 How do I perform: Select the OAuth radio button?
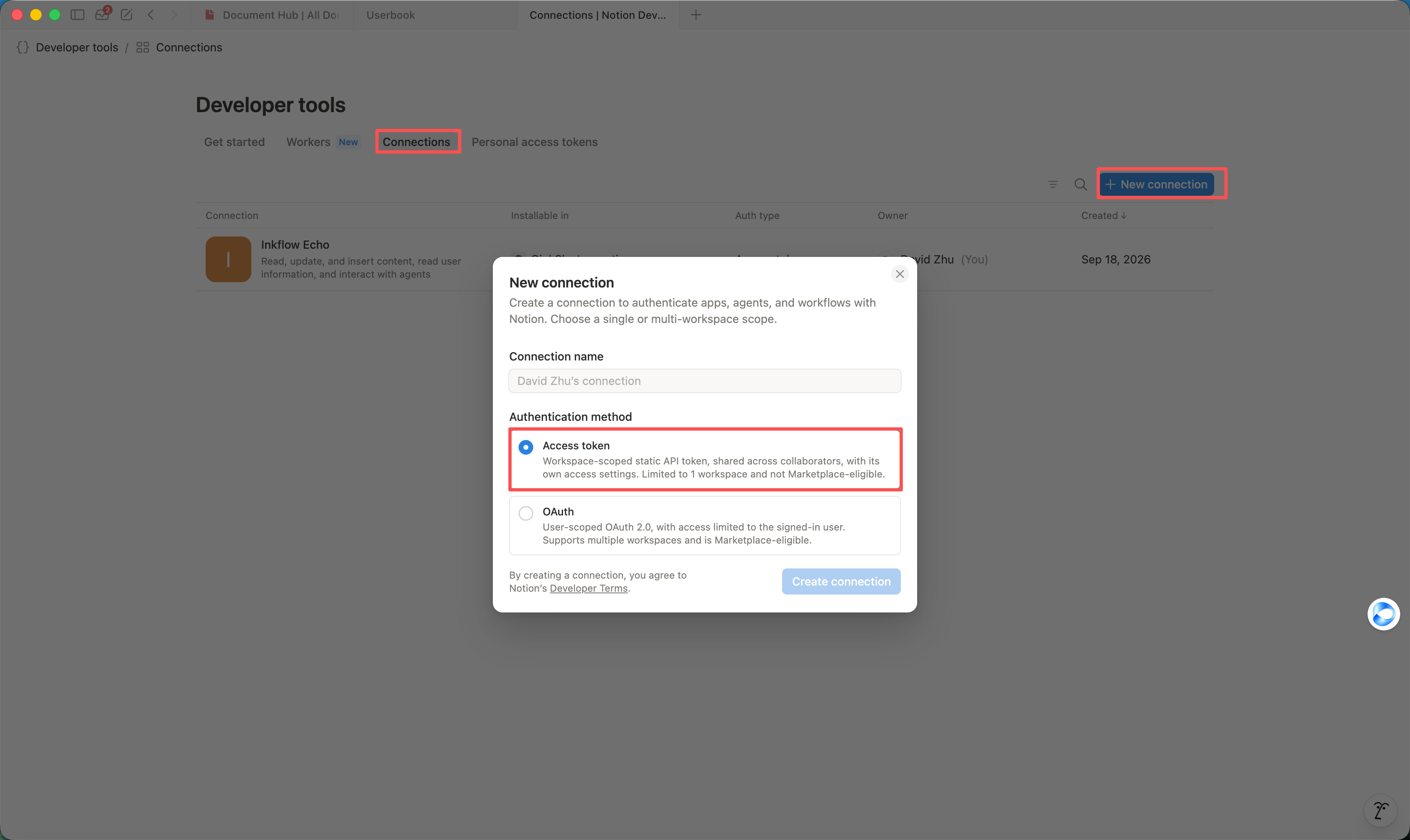(525, 513)
